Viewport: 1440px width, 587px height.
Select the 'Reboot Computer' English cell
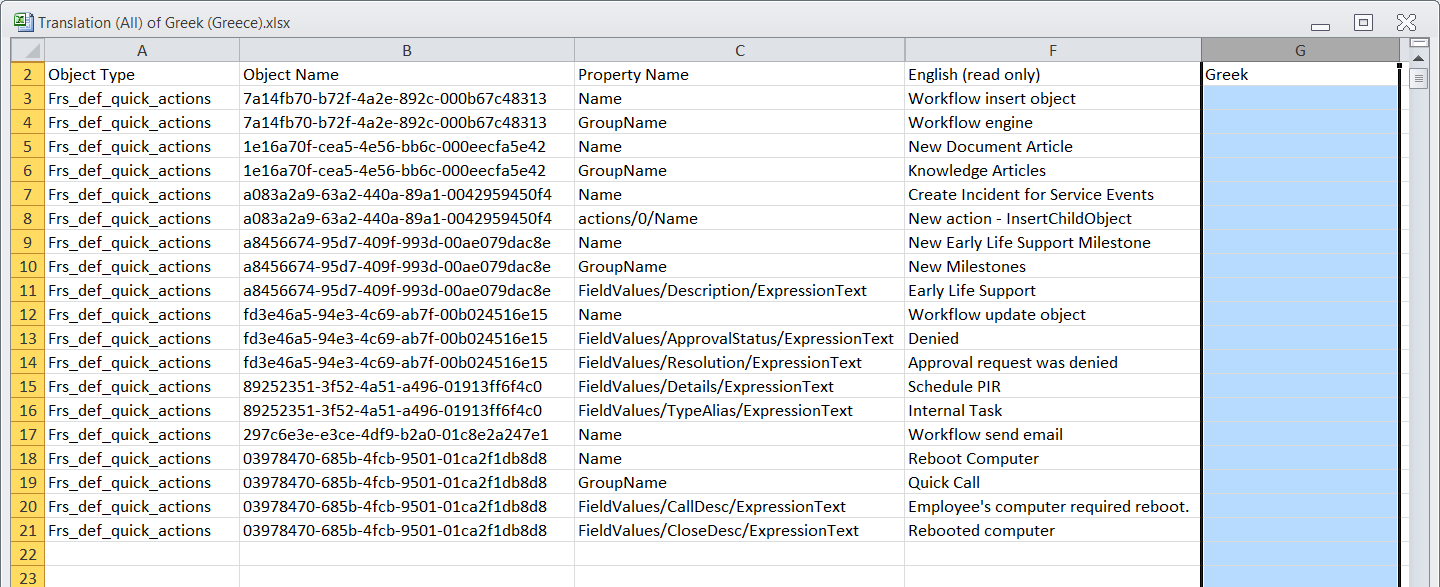[x=1052, y=459]
